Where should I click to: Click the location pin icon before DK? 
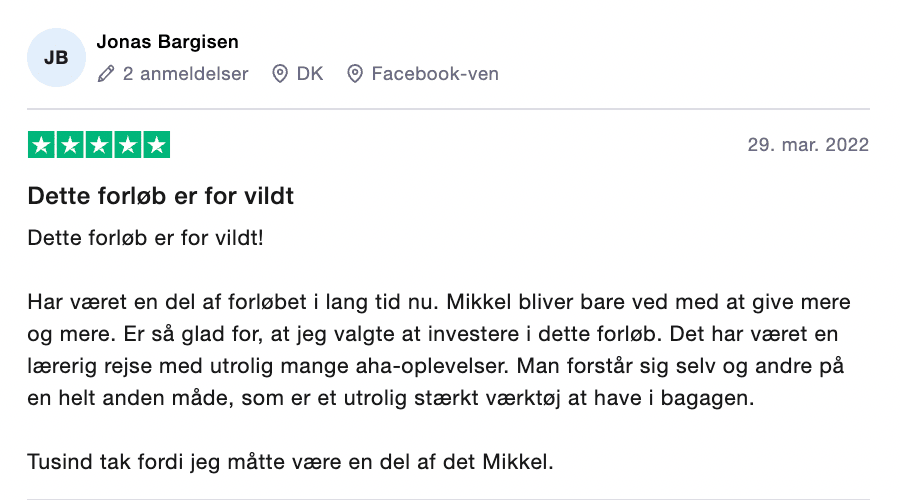(280, 74)
